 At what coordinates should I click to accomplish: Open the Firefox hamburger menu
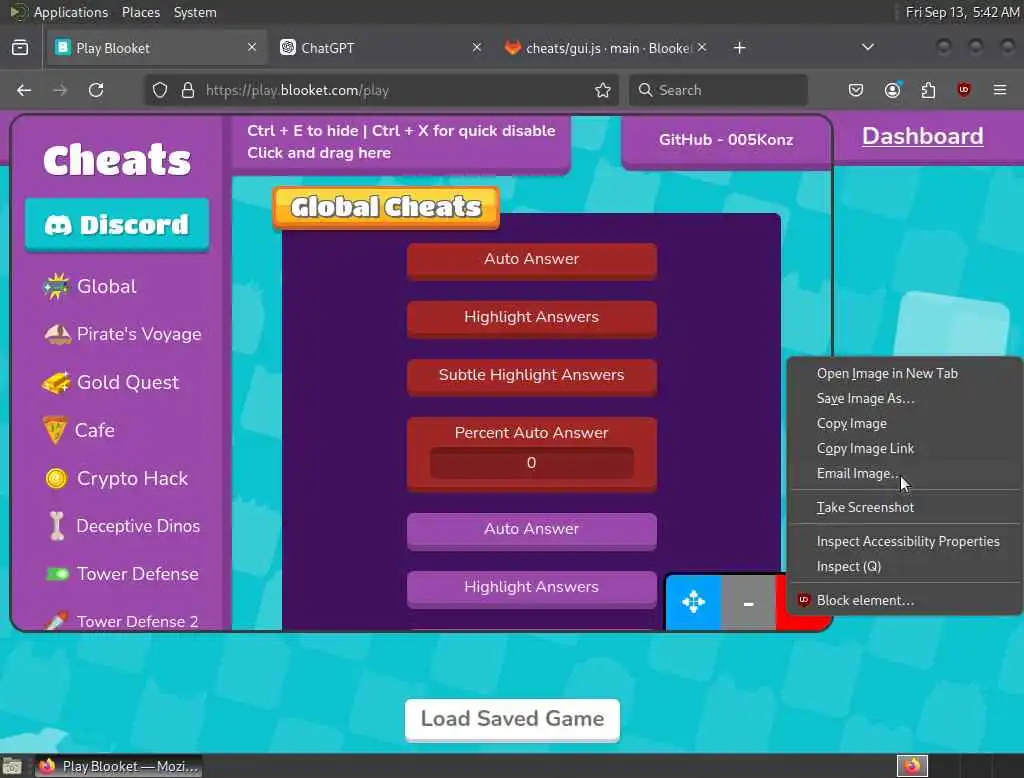(x=1000, y=90)
